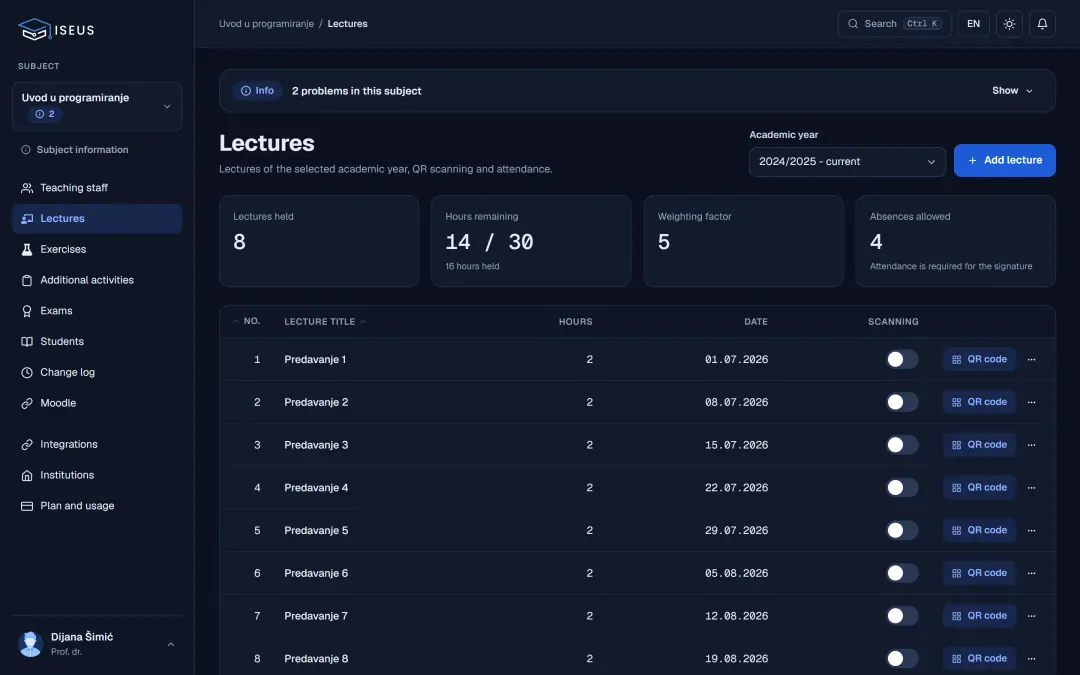Screen dimensions: 1080x675
Task: Show QR code for Predavanje 5
Action: pos(979,530)
